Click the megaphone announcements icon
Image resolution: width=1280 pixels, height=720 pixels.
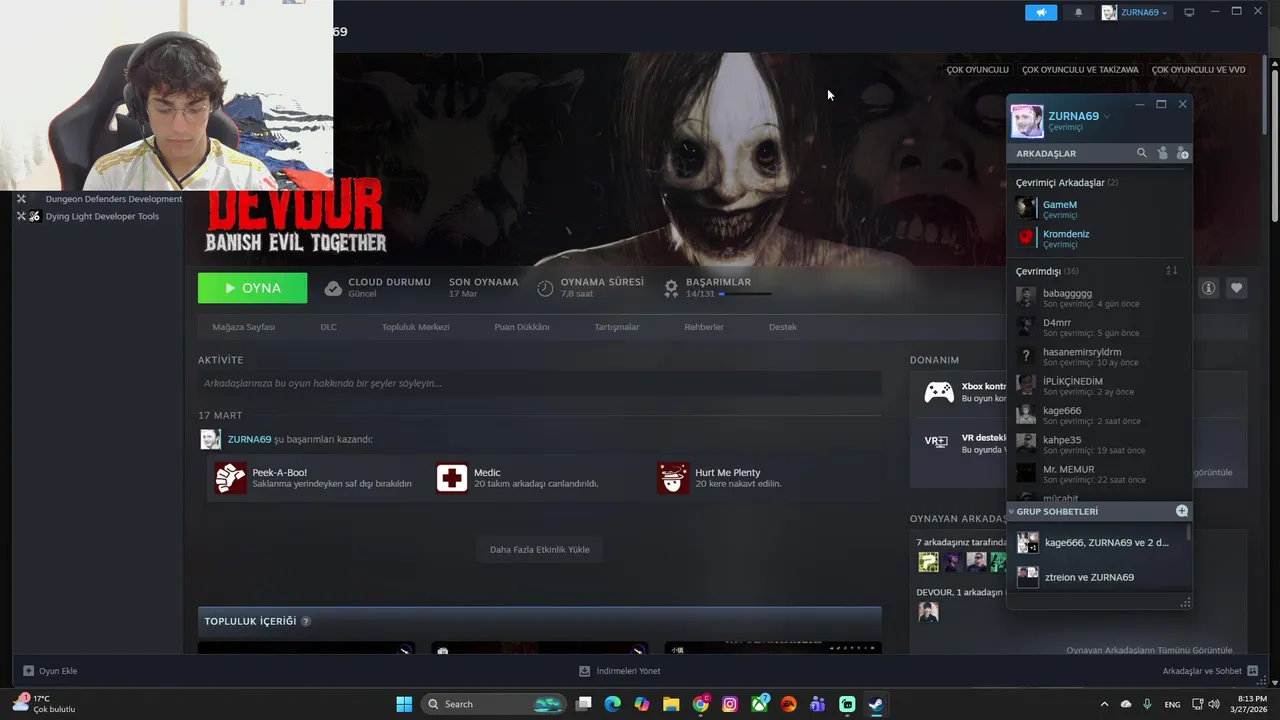(1041, 12)
